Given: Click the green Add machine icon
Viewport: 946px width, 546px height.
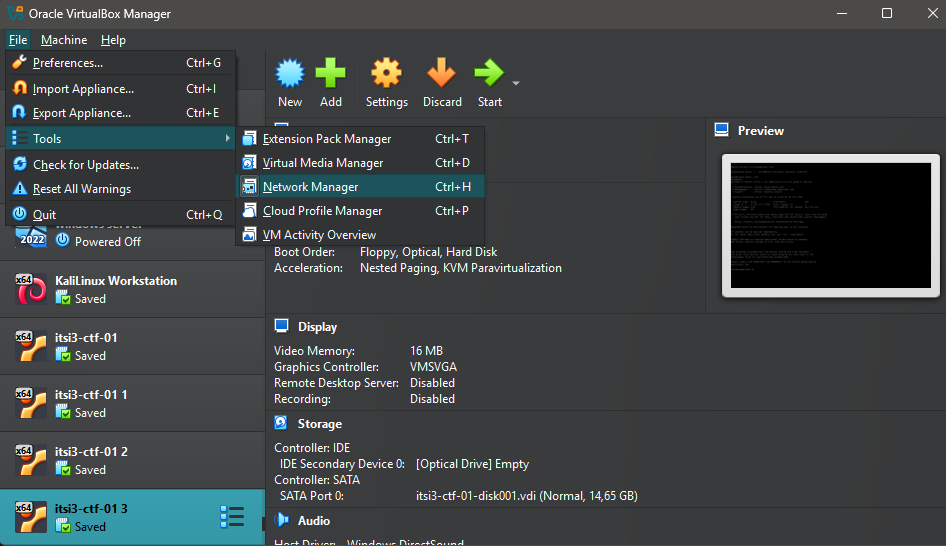Looking at the screenshot, I should click(331, 73).
